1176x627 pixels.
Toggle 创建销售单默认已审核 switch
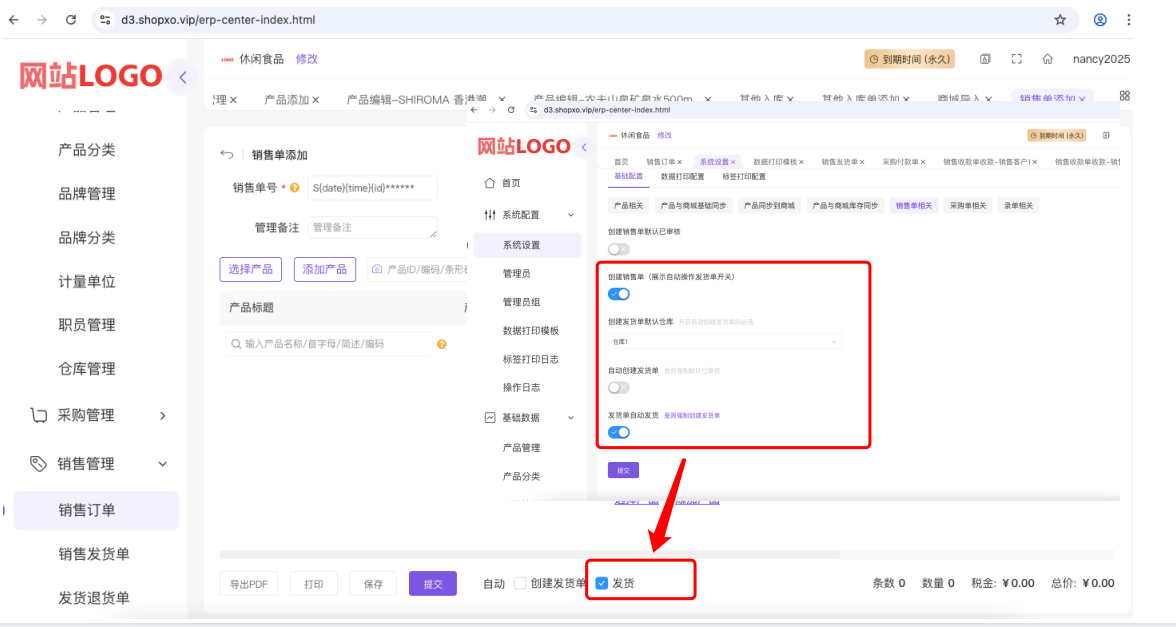point(618,249)
